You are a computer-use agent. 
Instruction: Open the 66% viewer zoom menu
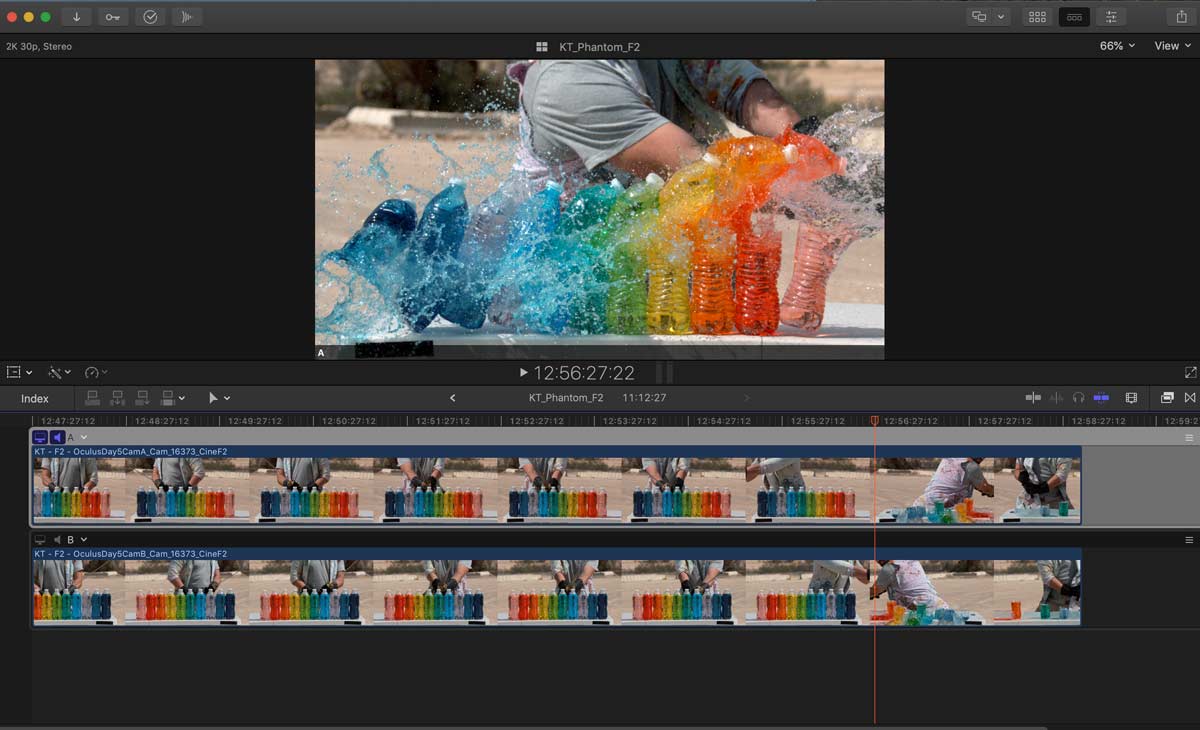click(1117, 46)
